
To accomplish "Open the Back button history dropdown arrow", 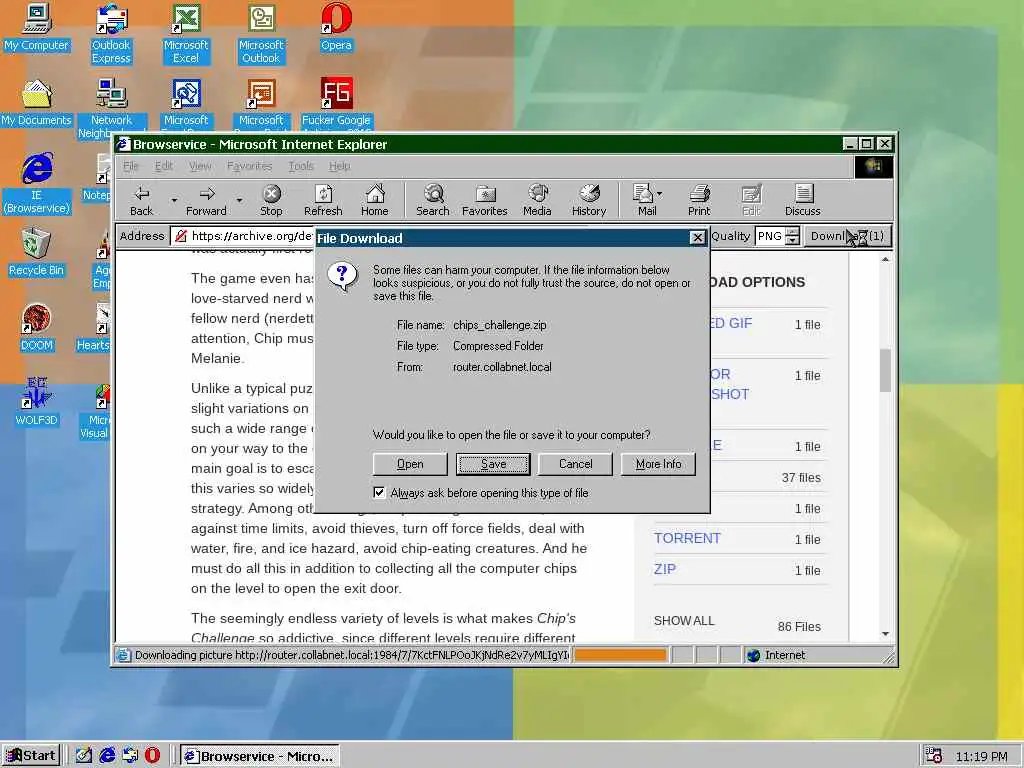I will (174, 200).
